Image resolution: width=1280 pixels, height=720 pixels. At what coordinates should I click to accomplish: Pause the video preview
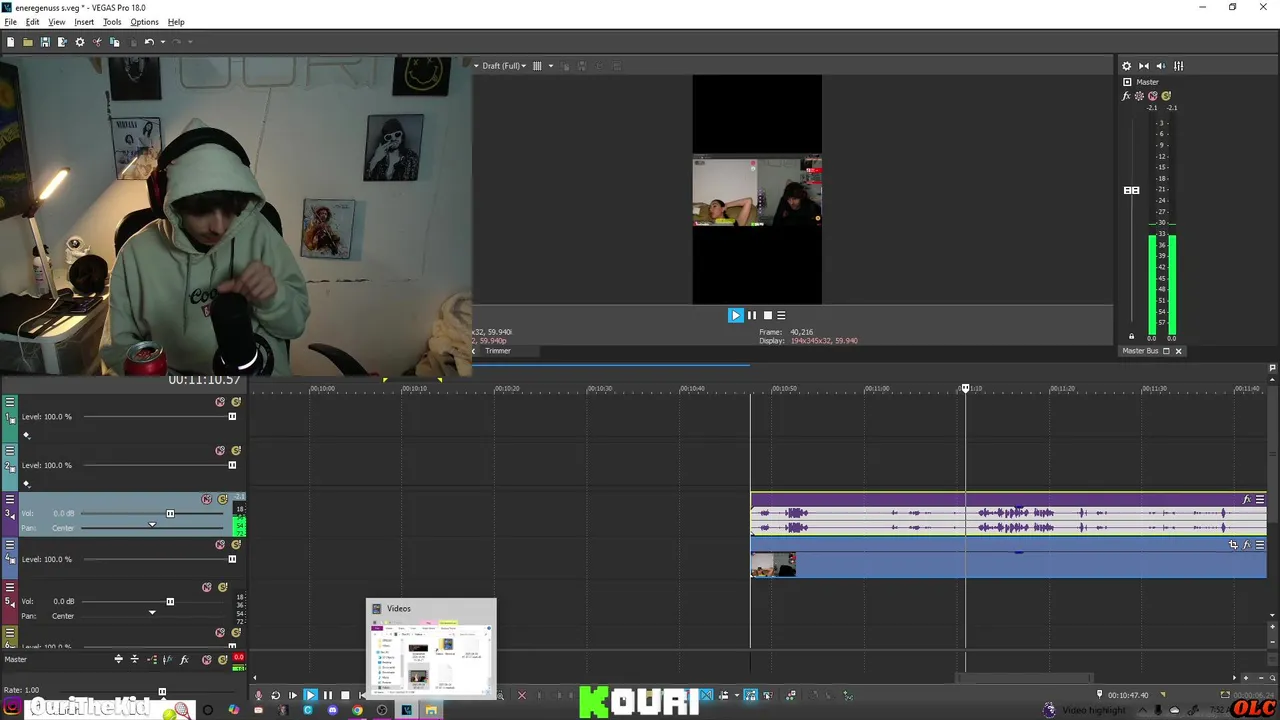(752, 315)
